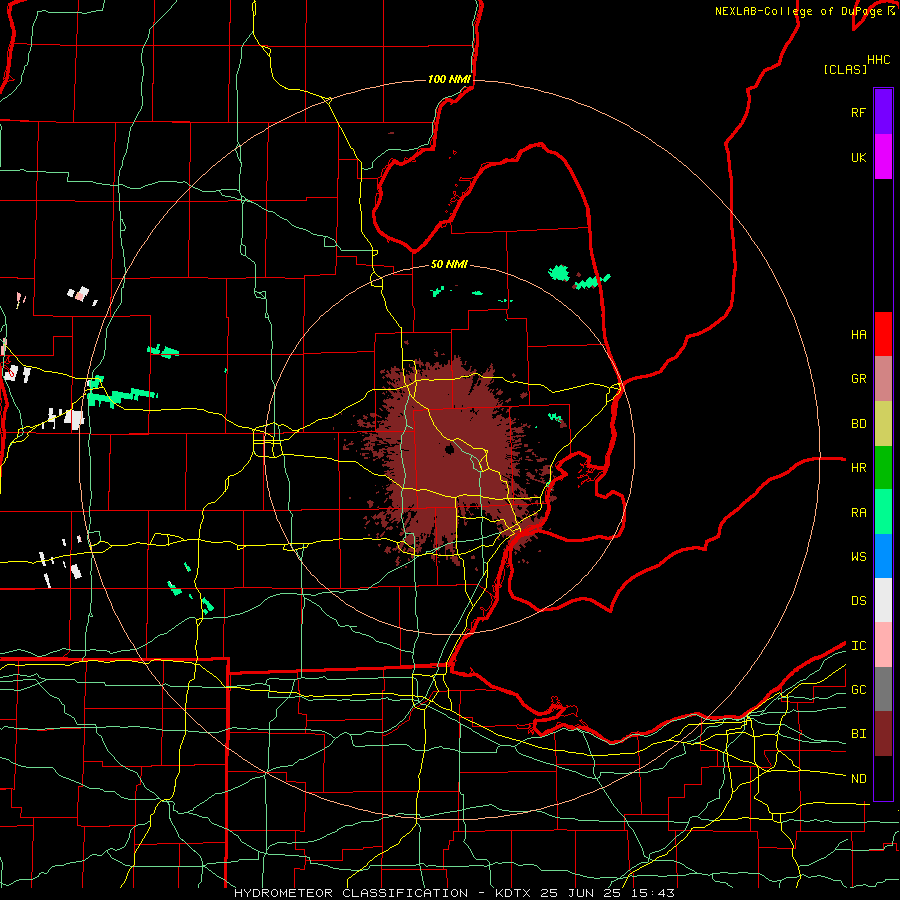This screenshot has width=900, height=900.
Task: Select the GR dusty pink legend swatch
Action: pos(883,379)
